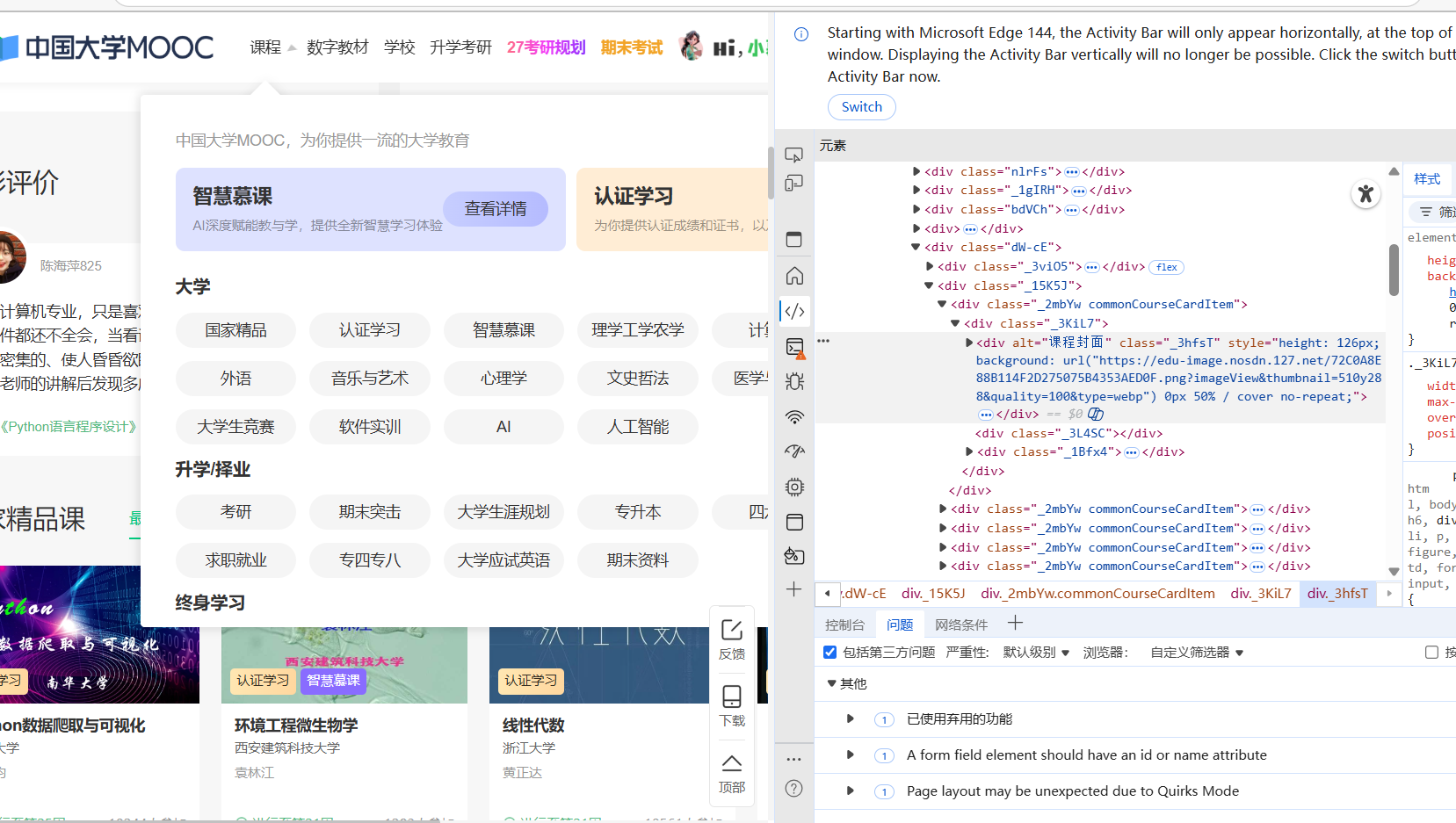The height and width of the screenshot is (823, 1456).
Task: Expand the form field id or name issue
Action: coord(850,754)
